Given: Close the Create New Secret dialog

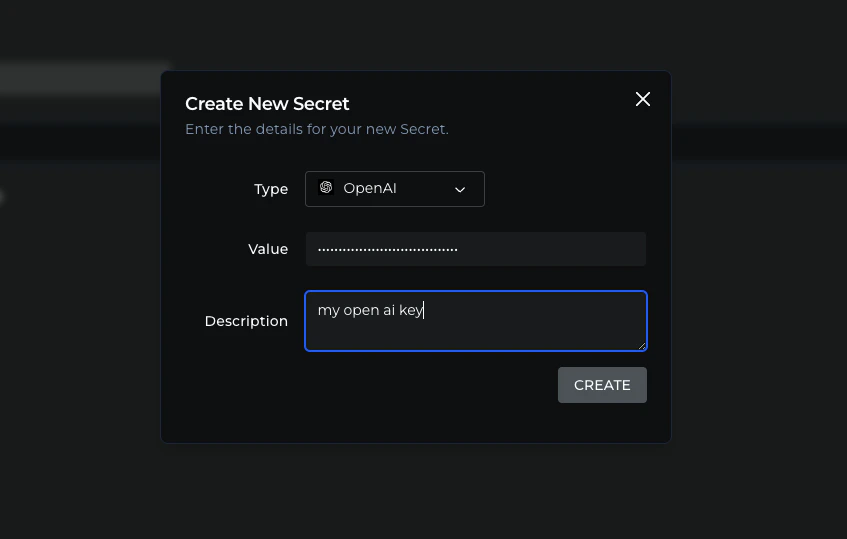Looking at the screenshot, I should tap(642, 99).
